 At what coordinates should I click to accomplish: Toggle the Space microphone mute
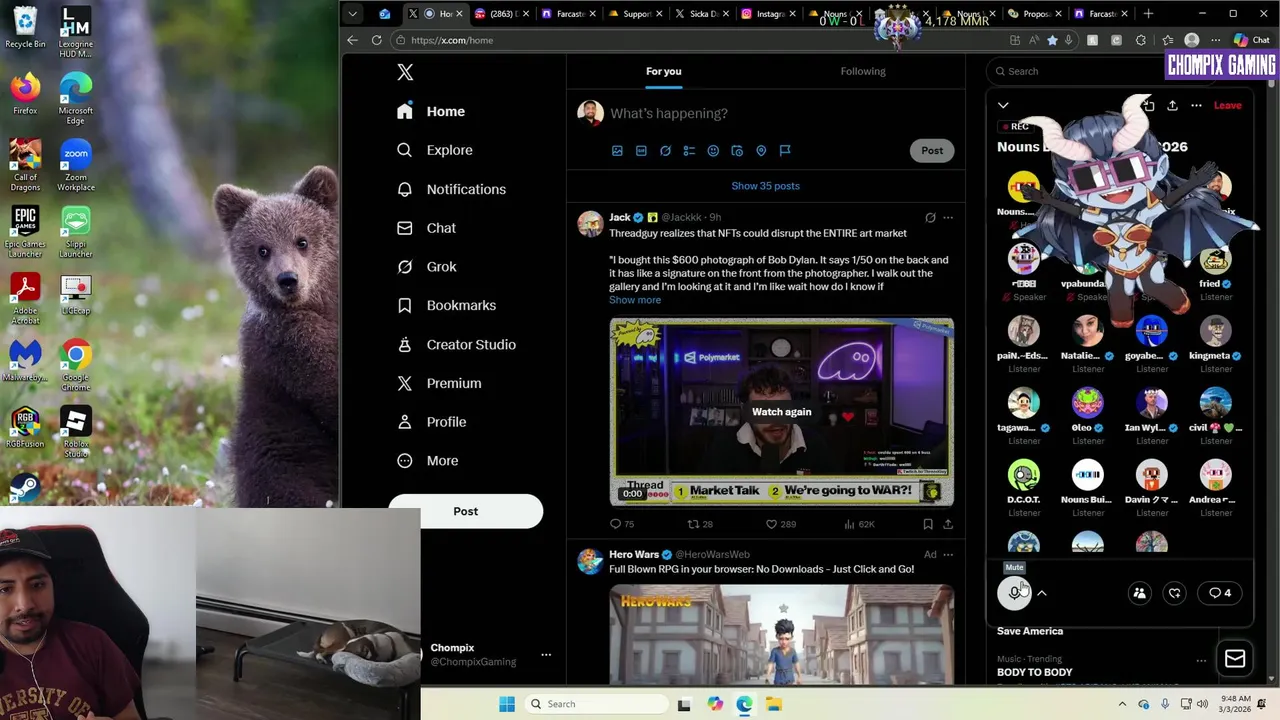point(1014,593)
